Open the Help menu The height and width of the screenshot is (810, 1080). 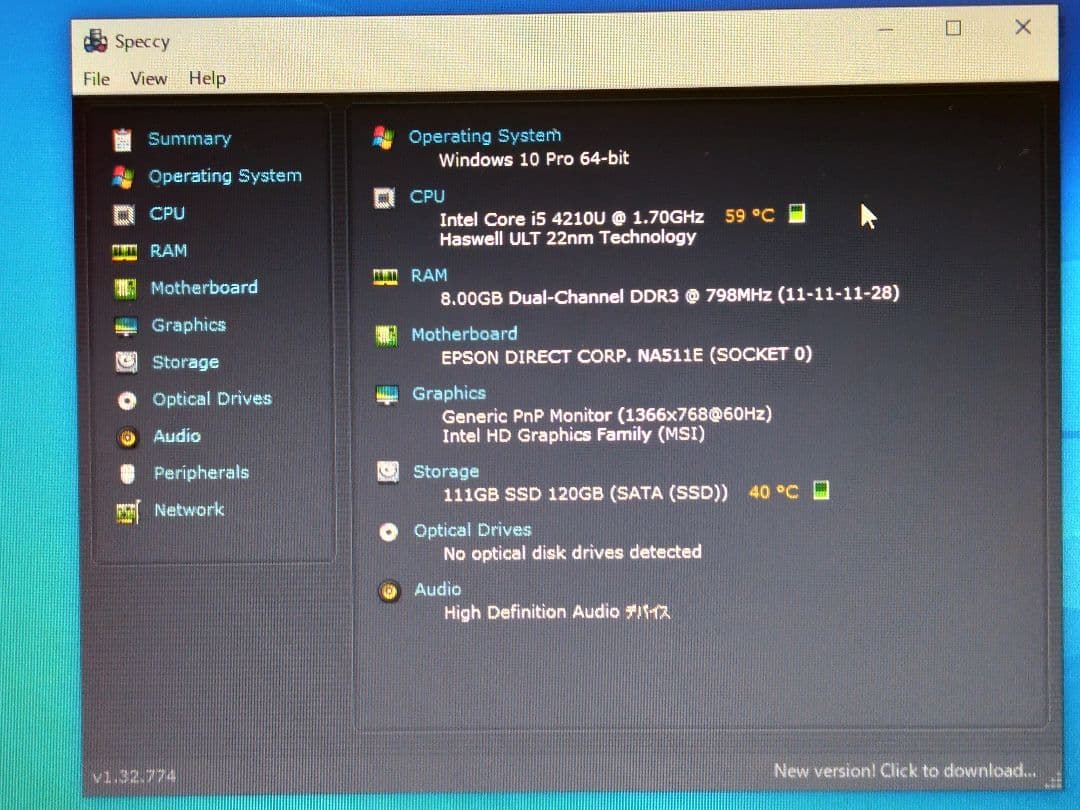(206, 78)
